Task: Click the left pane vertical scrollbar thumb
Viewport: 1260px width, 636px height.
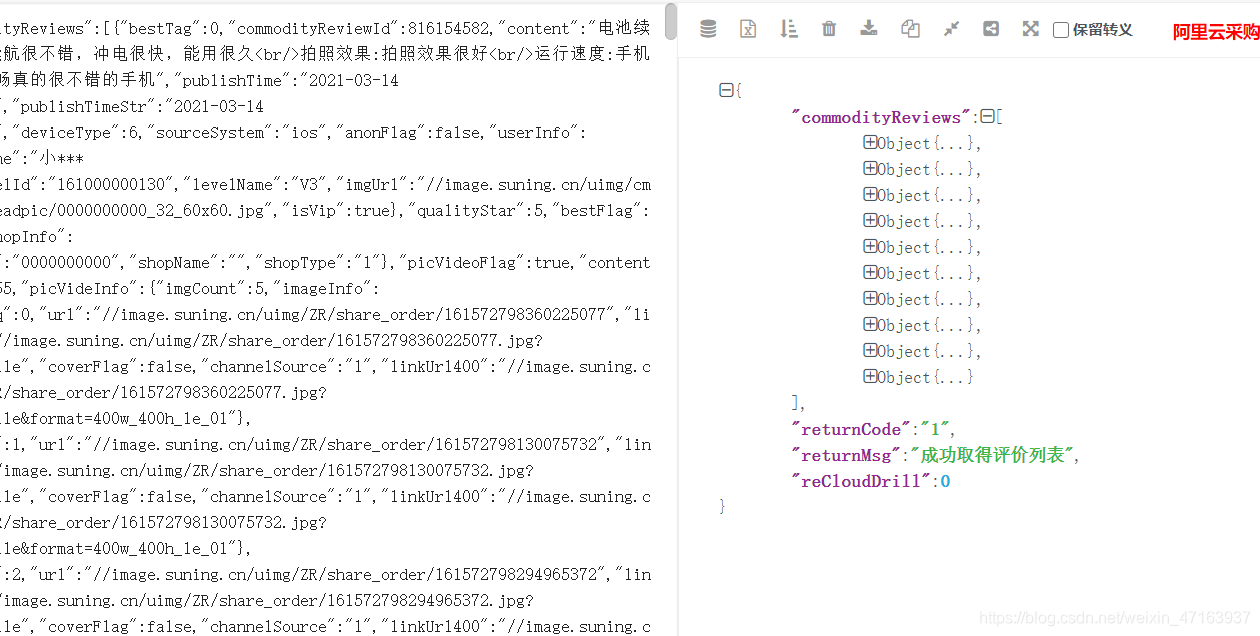Action: pos(670,21)
